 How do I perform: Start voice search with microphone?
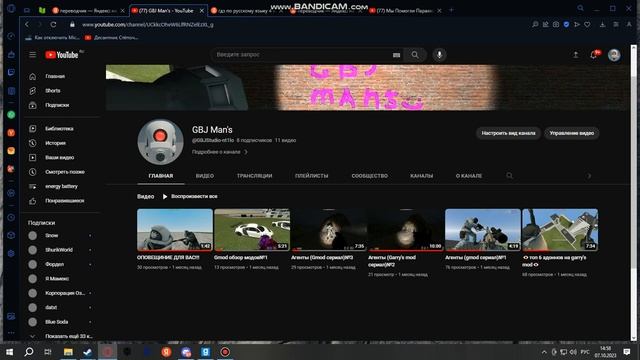439,55
